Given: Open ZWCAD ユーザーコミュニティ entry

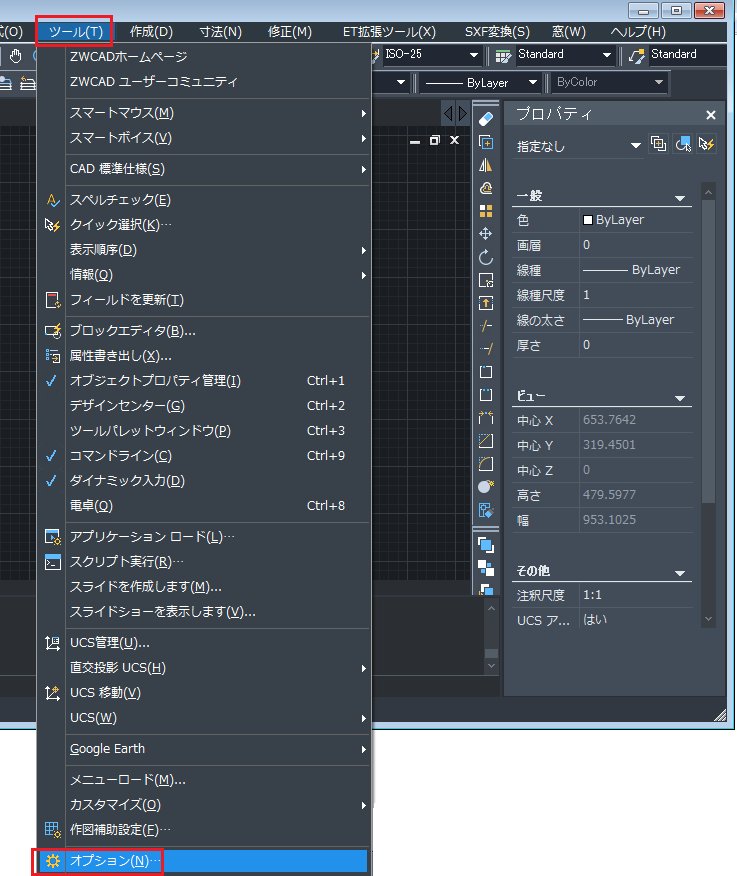Looking at the screenshot, I should (x=205, y=82).
